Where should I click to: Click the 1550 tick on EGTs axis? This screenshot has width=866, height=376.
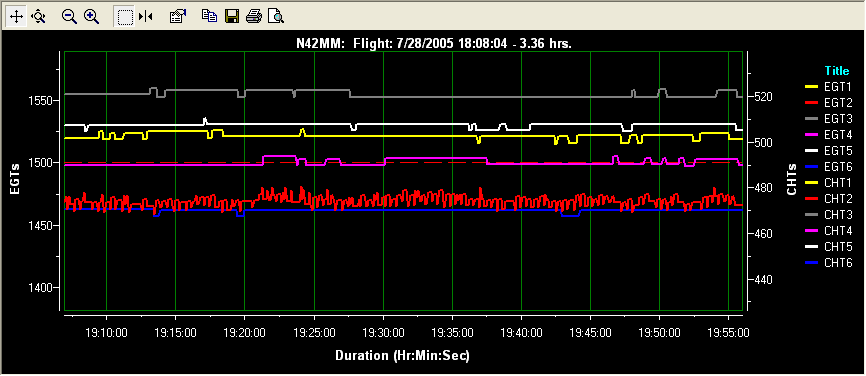[40, 101]
